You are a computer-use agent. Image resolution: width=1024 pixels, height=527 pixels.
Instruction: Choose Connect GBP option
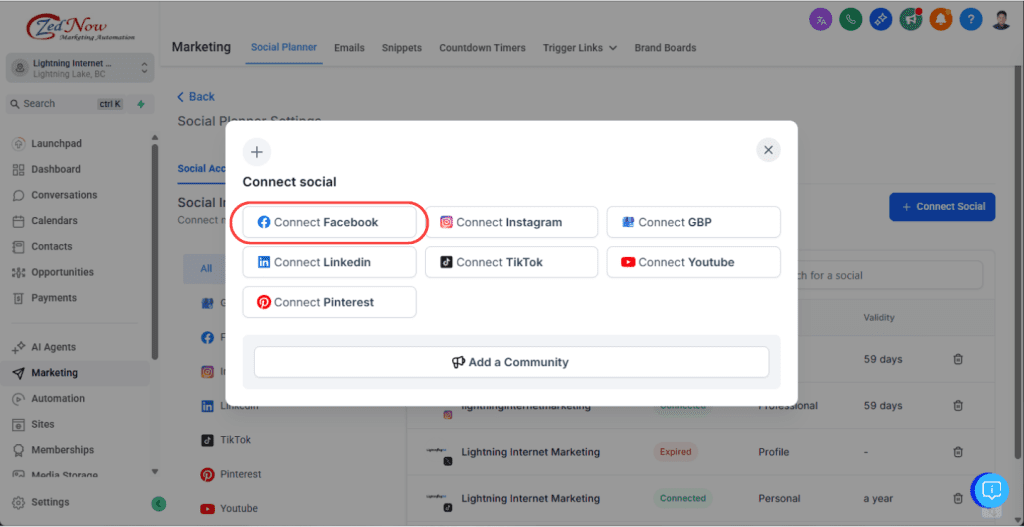(x=694, y=222)
